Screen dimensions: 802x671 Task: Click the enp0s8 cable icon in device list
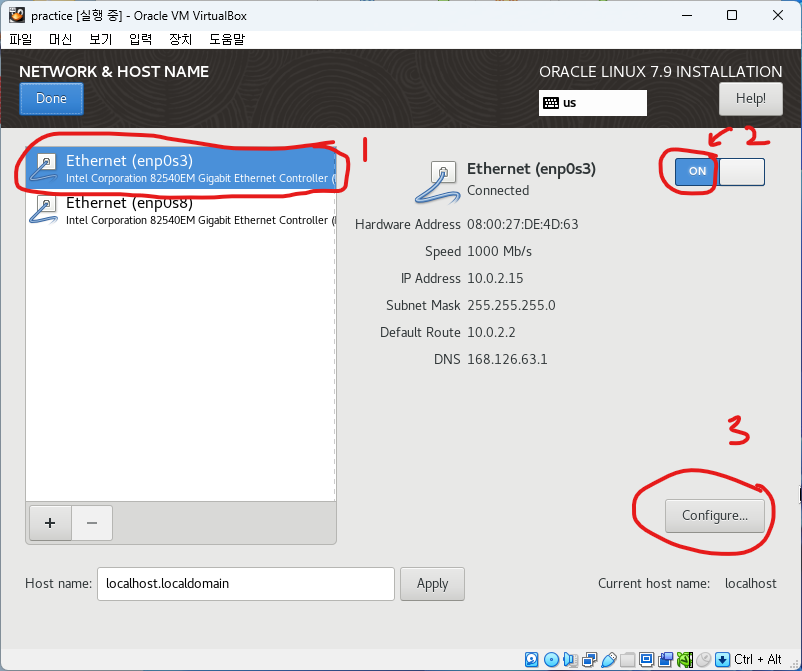44,210
